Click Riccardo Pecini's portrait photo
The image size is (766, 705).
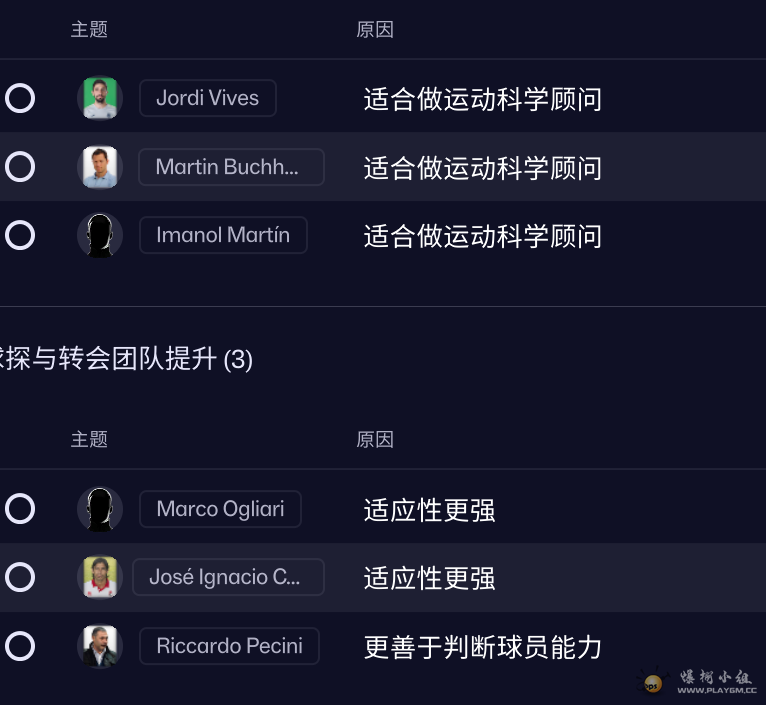(100, 646)
